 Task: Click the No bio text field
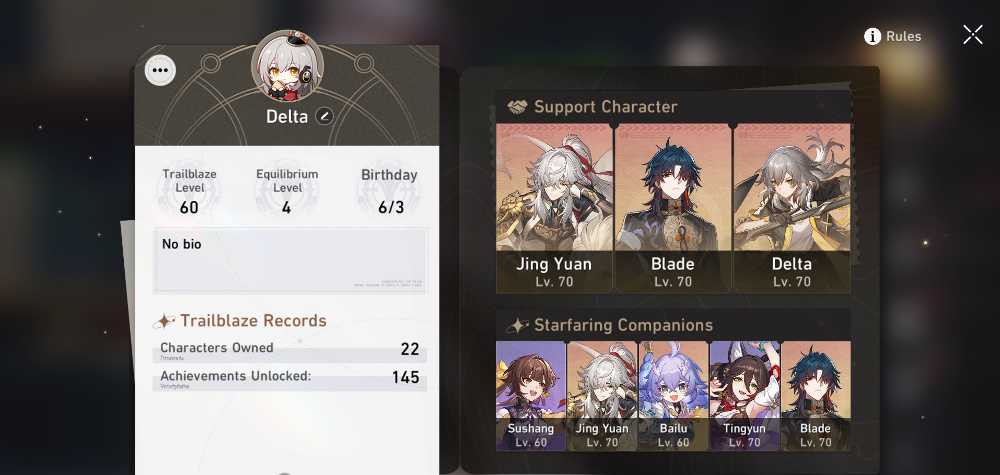point(290,260)
